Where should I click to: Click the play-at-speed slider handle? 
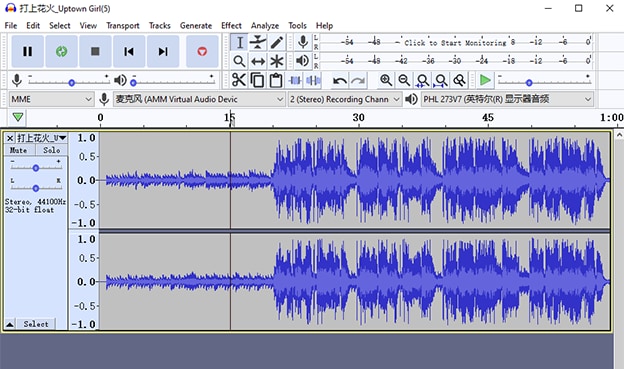[529, 83]
